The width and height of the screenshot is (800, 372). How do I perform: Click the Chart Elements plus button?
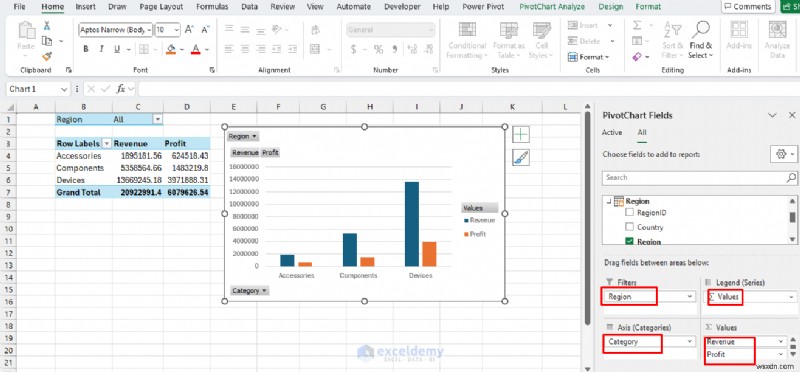pos(521,134)
